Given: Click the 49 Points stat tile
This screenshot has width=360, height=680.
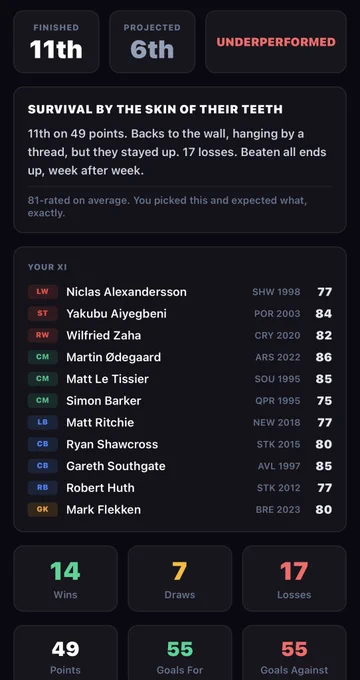Looking at the screenshot, I should (x=65, y=653).
